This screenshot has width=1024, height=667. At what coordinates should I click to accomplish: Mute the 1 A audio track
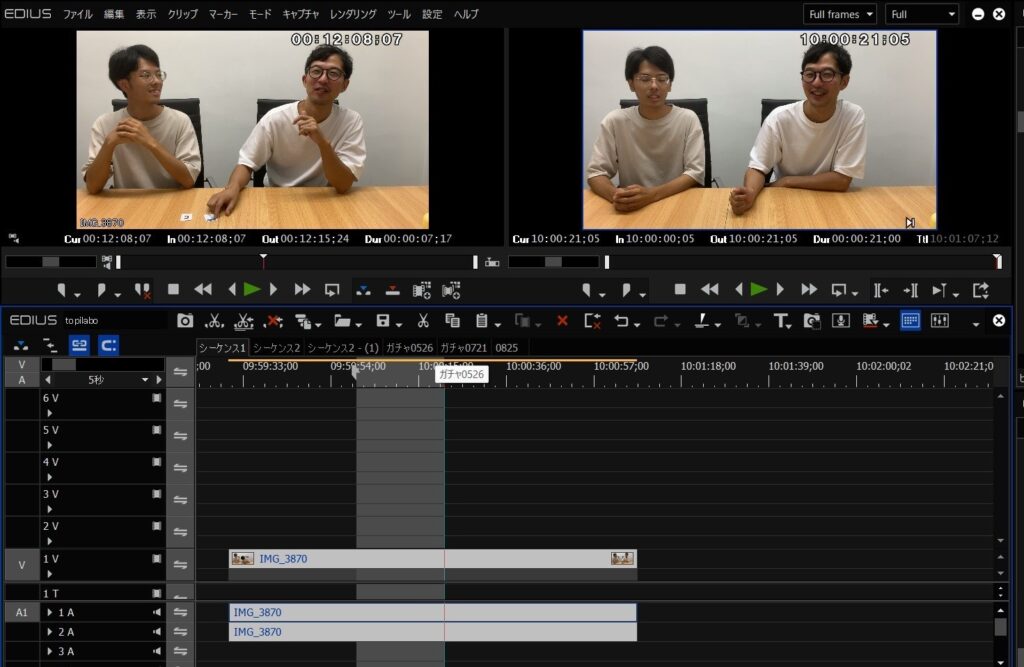point(156,612)
